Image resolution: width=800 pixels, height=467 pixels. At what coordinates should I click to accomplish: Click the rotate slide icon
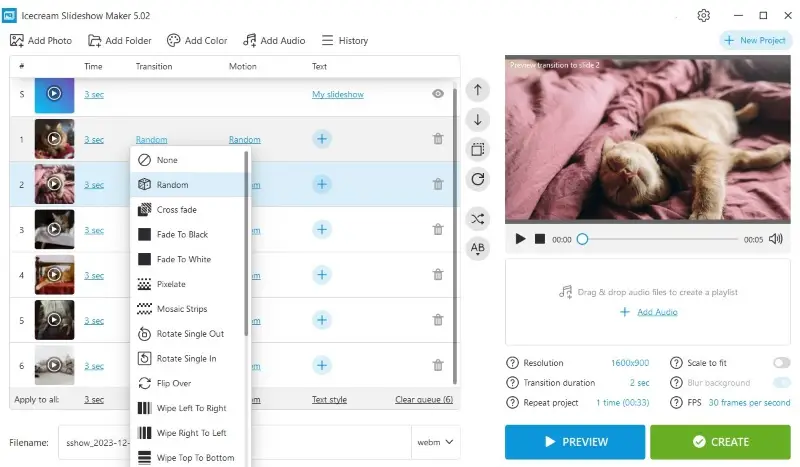[x=478, y=179]
